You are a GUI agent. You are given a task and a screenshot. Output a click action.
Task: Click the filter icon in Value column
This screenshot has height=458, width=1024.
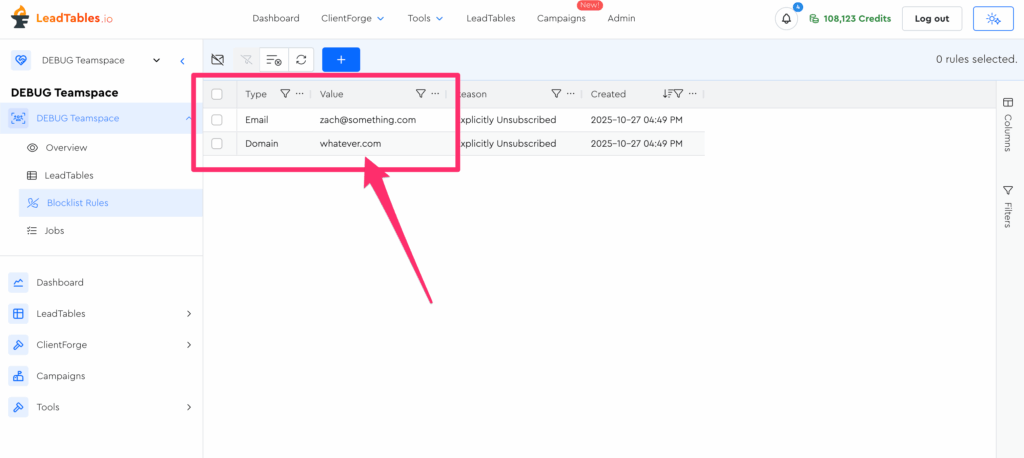tap(420, 94)
